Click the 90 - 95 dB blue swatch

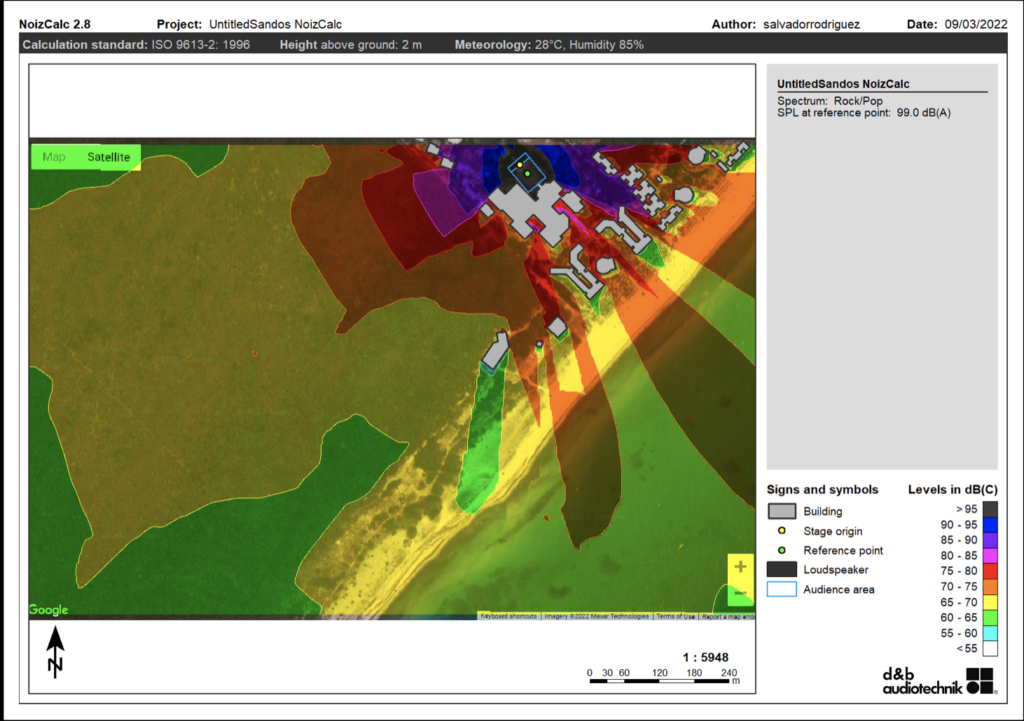989,524
